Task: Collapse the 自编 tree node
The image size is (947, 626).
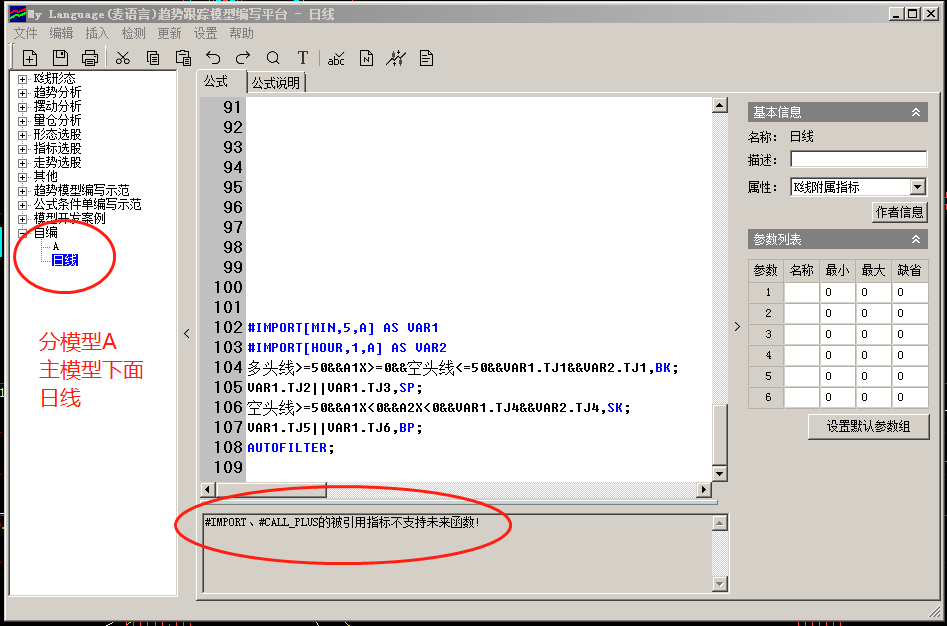Action: pos(23,232)
